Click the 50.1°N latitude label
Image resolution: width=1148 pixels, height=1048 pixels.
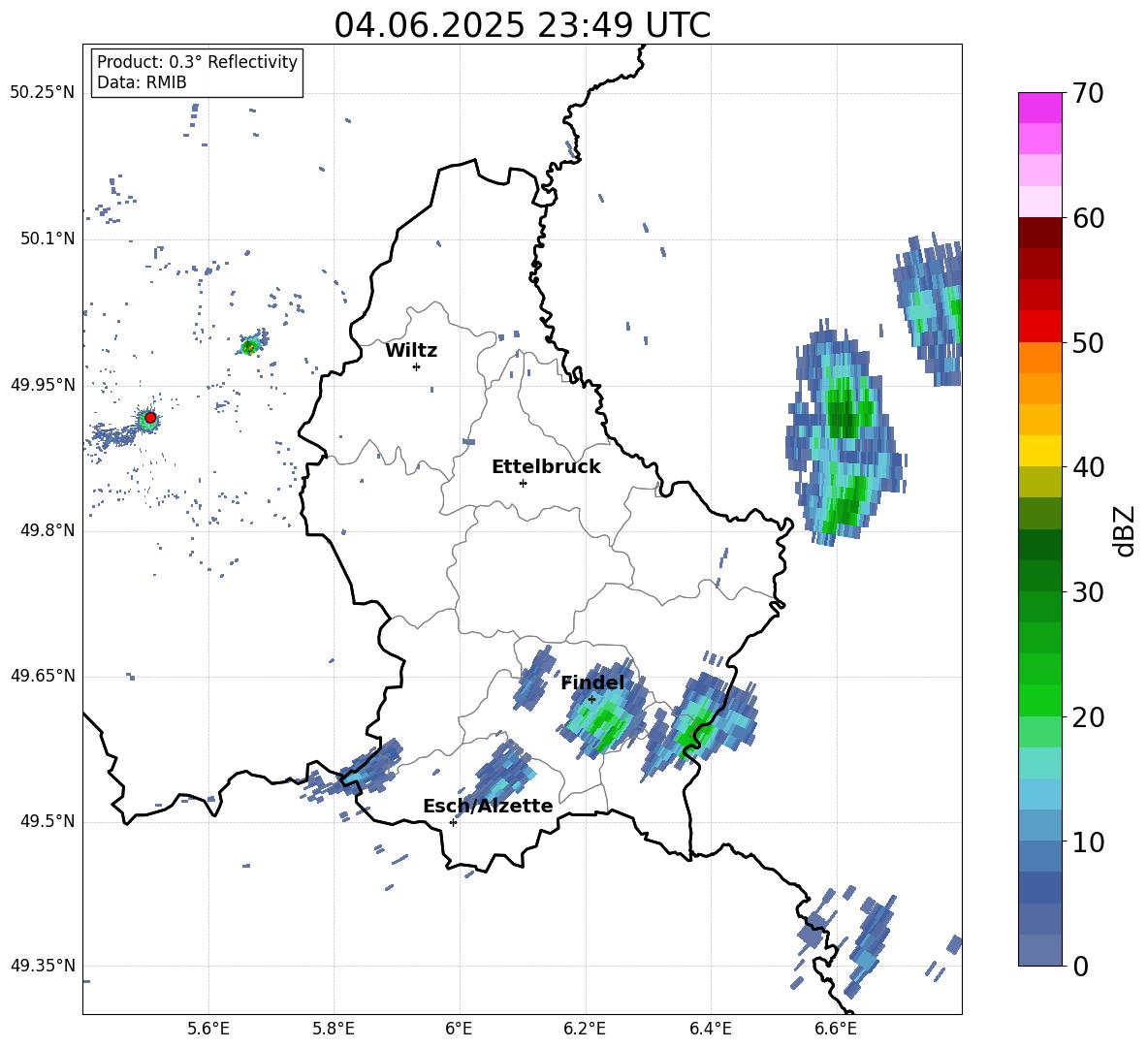click(x=48, y=238)
